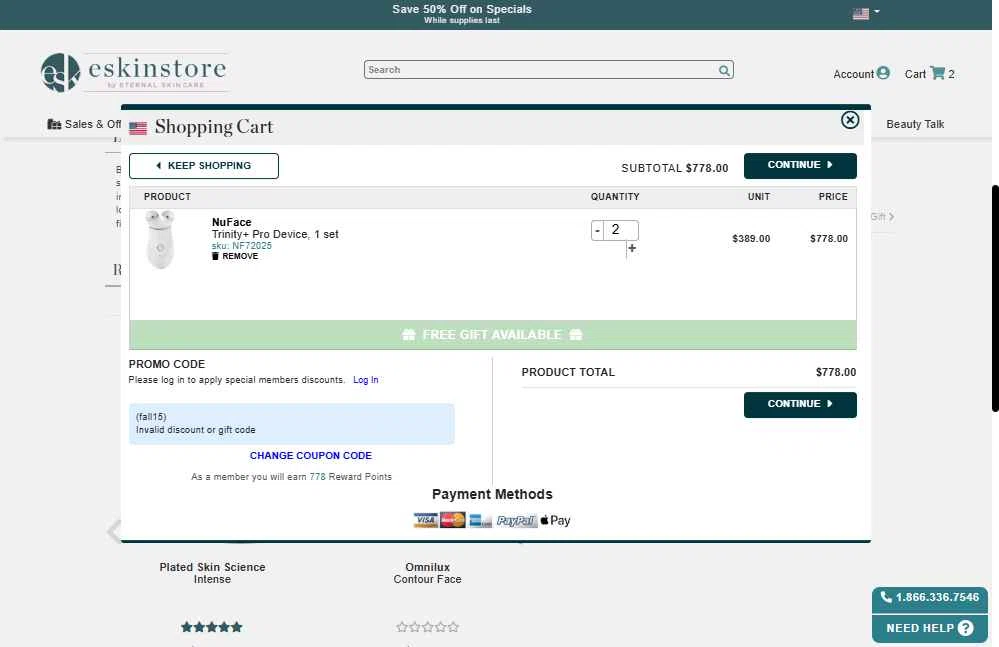
Task: Remove NuFace Trinity+ from cart
Action: tap(235, 256)
